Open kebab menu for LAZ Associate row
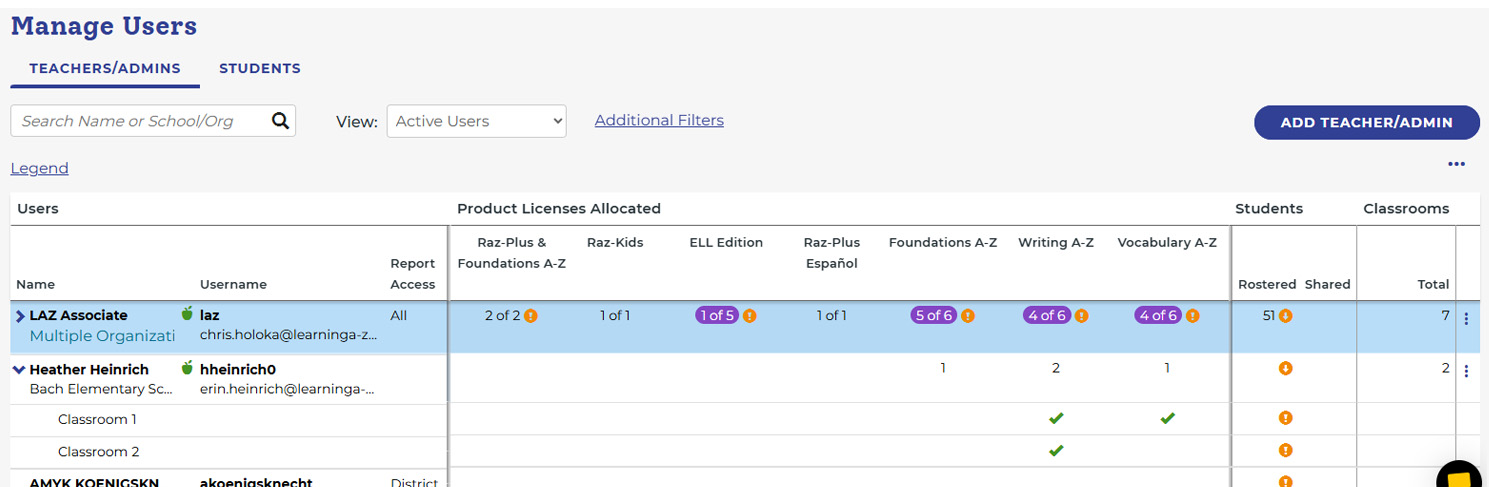1489x487 pixels. click(x=1466, y=319)
